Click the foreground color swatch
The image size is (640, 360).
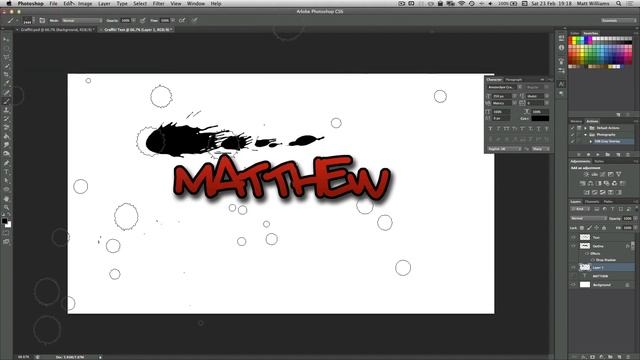click(x=4, y=221)
